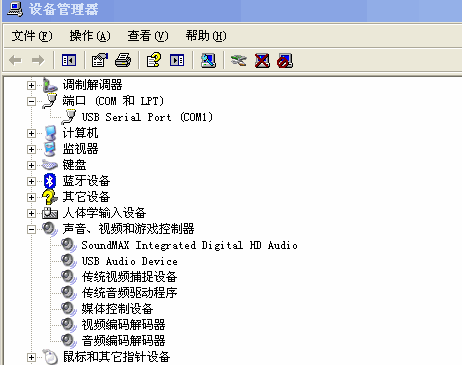Open the 文件(F) menu
462x365 pixels.
pos(32,36)
